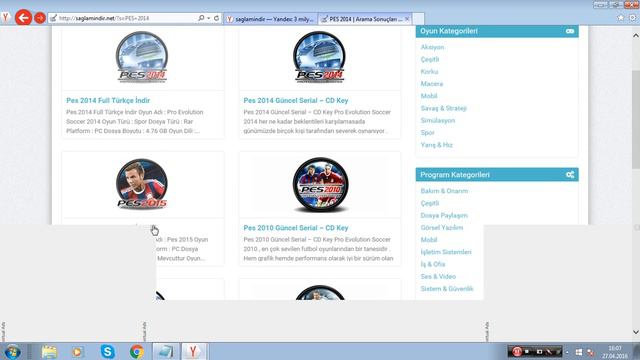
Task: Click the refresh icon in address bar
Action: 216,18
